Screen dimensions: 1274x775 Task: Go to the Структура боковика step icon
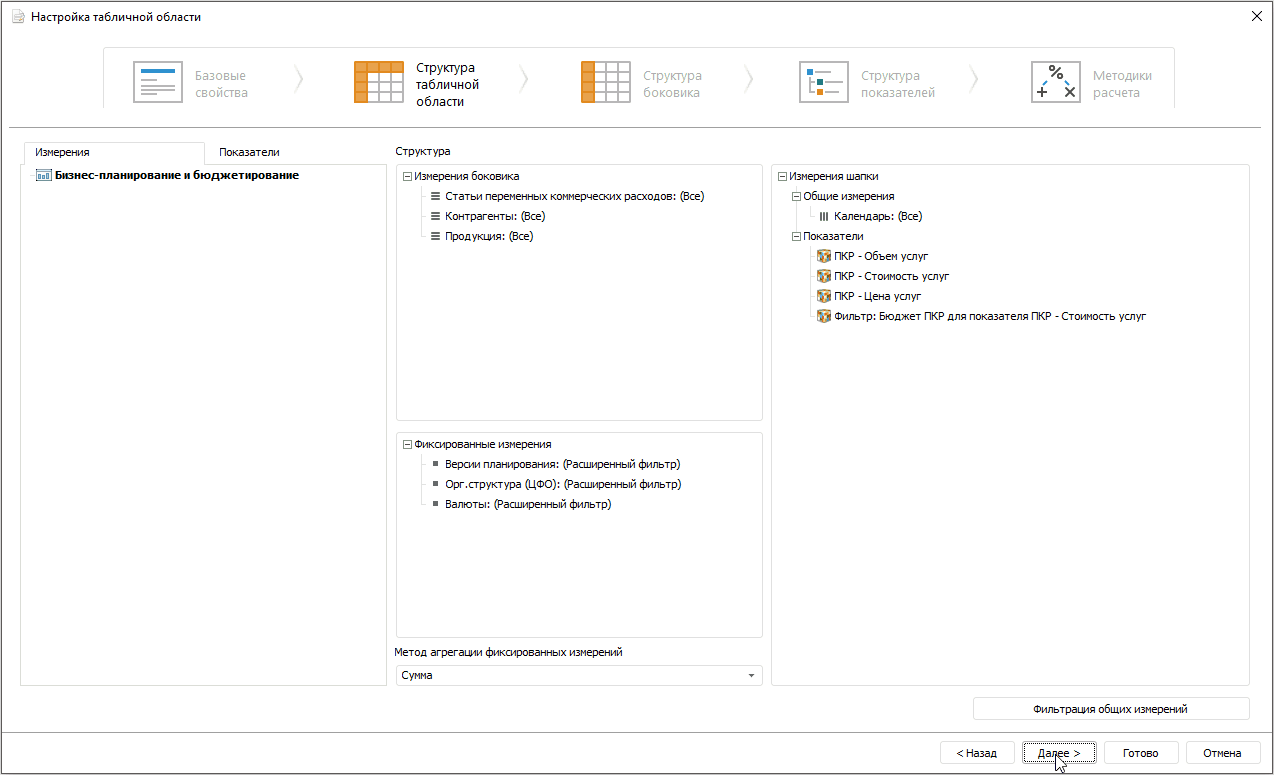click(x=606, y=83)
